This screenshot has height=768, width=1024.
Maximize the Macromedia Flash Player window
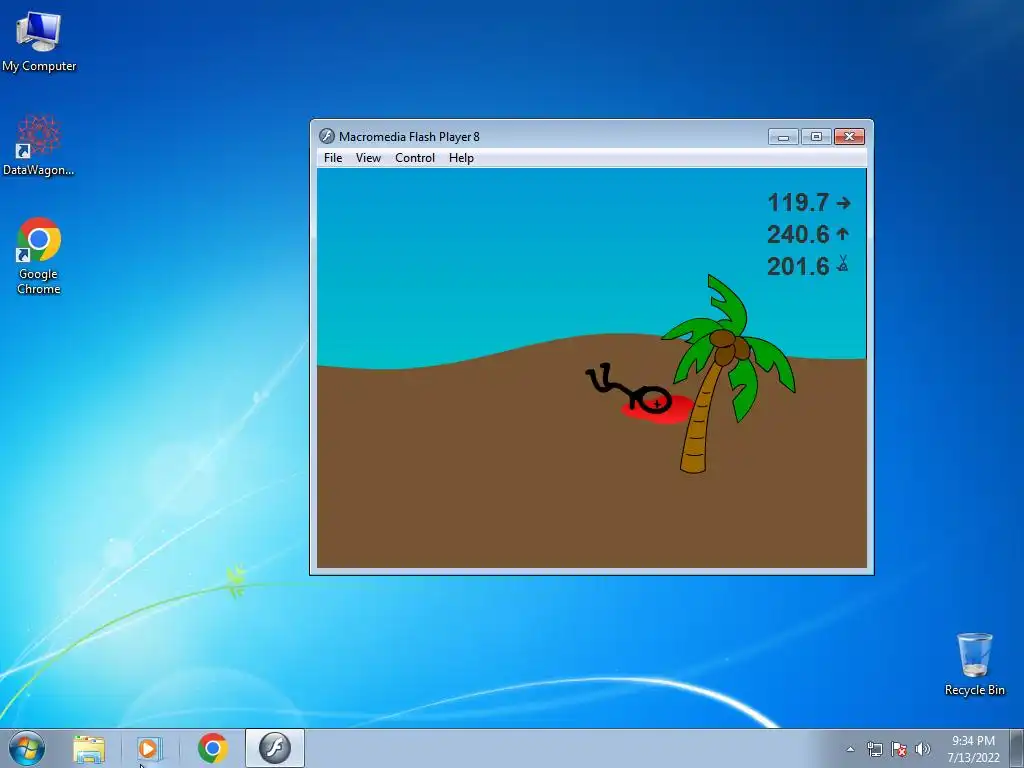816,136
